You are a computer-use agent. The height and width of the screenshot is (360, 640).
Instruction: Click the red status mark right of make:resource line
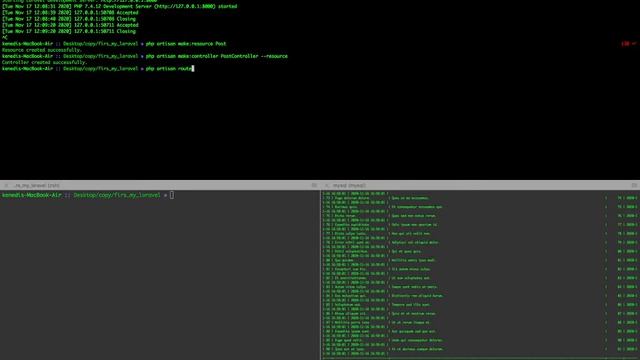(629, 44)
